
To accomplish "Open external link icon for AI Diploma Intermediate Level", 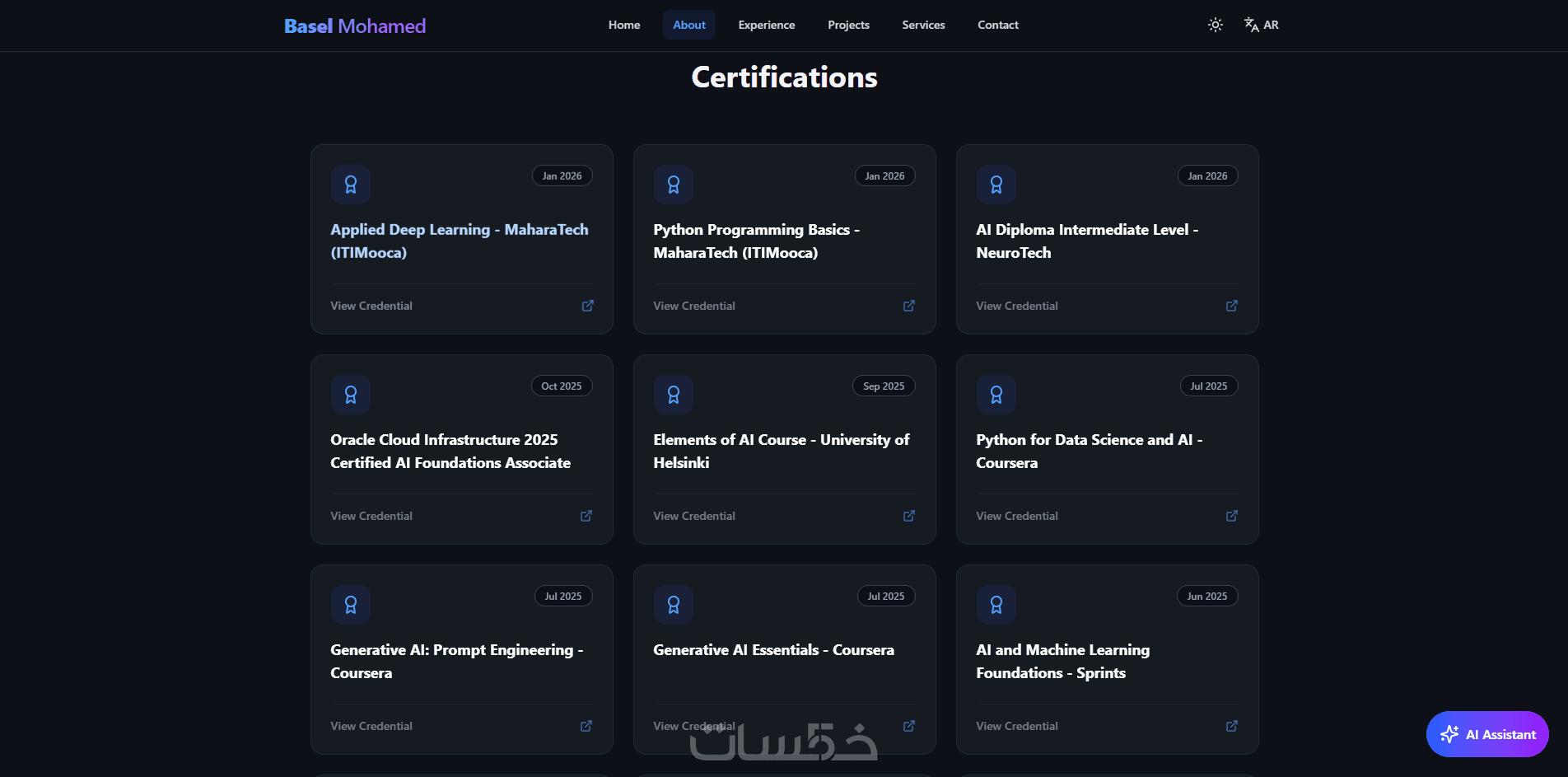I will (x=1232, y=306).
